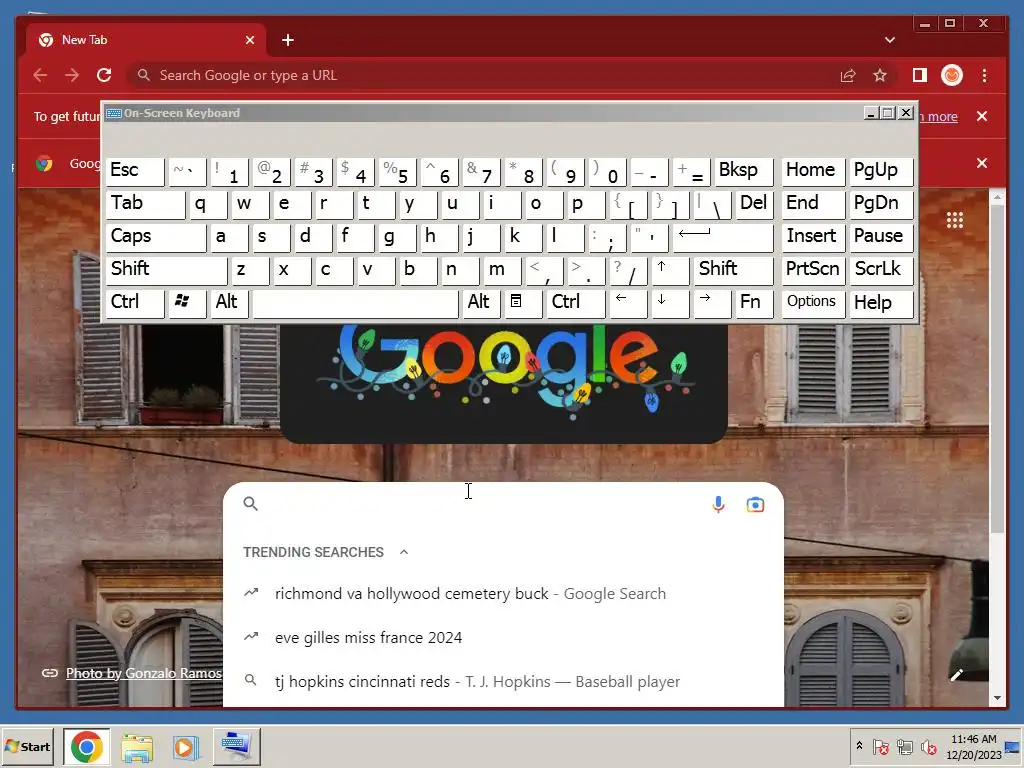Toggle right Shift key on keyboard
The image size is (1024, 768).
733,270
